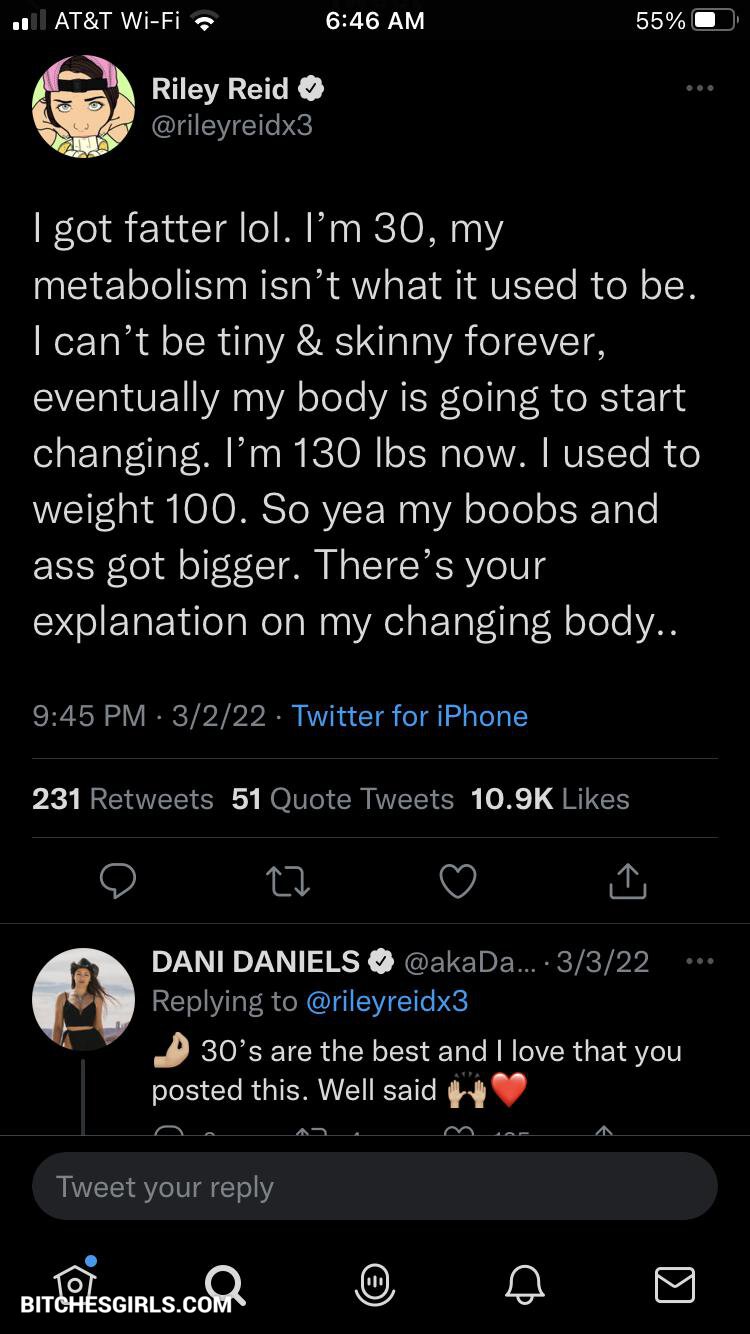Image resolution: width=750 pixels, height=1334 pixels.
Task: Open the @rileyreidx3 mention in reply
Action: point(386,1001)
